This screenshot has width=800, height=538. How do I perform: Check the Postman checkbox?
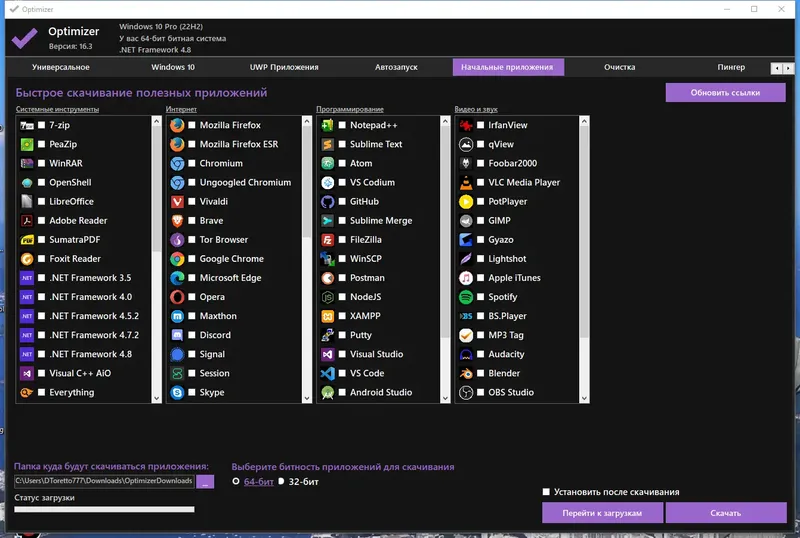(342, 278)
